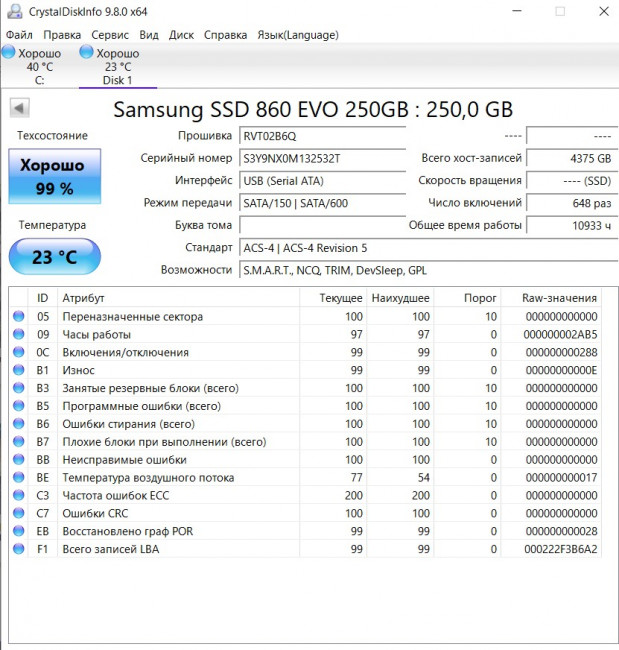Click status dot for attribute B7 row

[x=19, y=441]
